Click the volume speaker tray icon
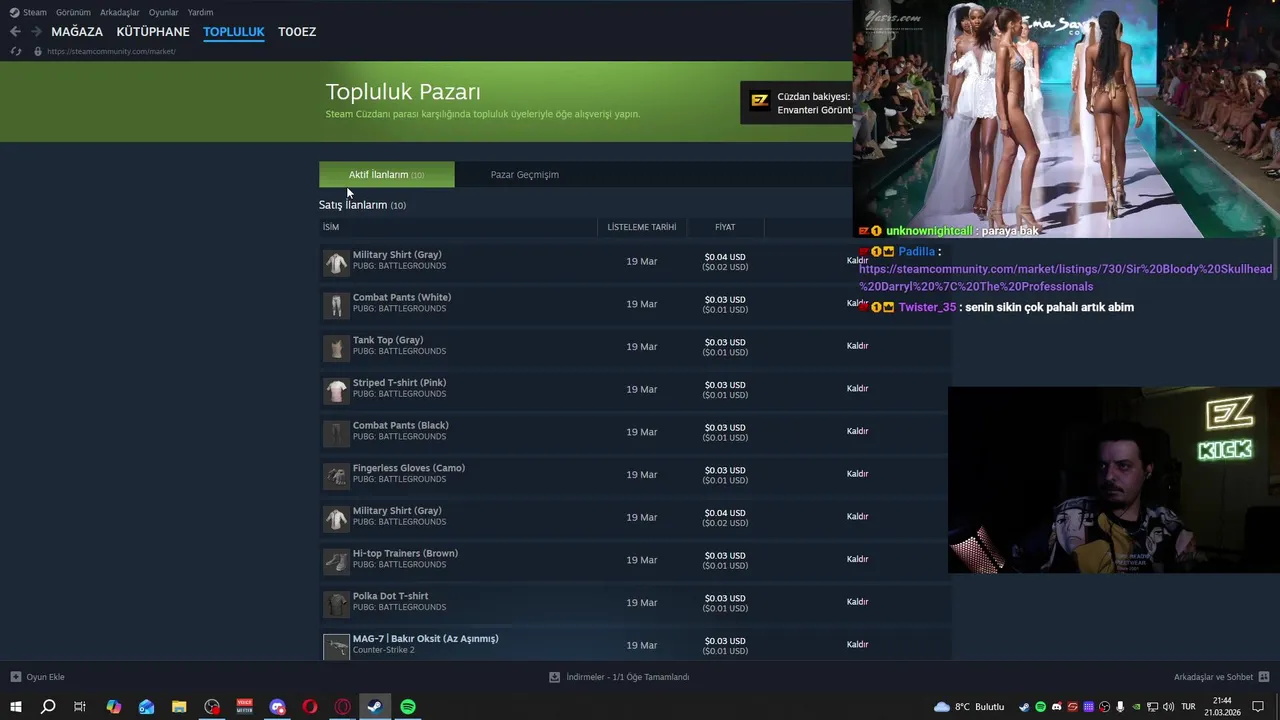1280x720 pixels. [x=1169, y=707]
